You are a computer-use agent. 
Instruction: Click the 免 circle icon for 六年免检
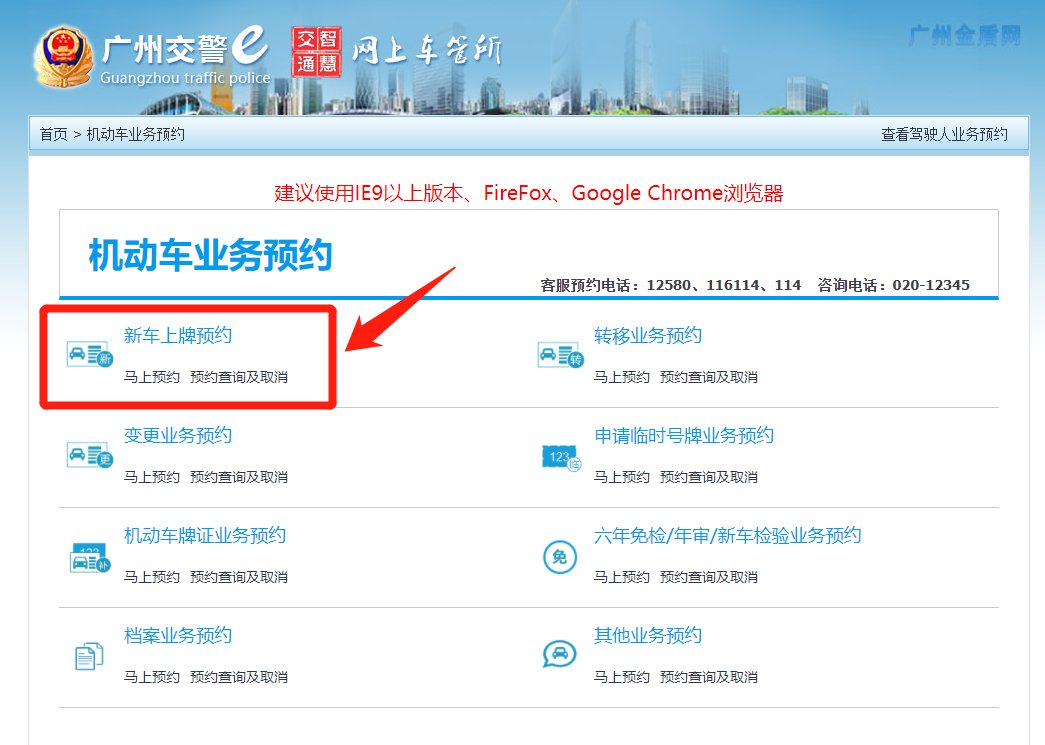[559, 557]
